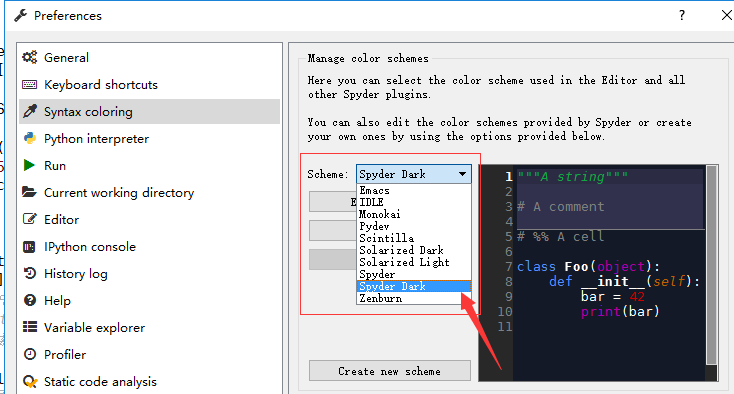Click the Syntax coloring eyedropper icon
This screenshot has height=394, width=734.
pos(29,111)
